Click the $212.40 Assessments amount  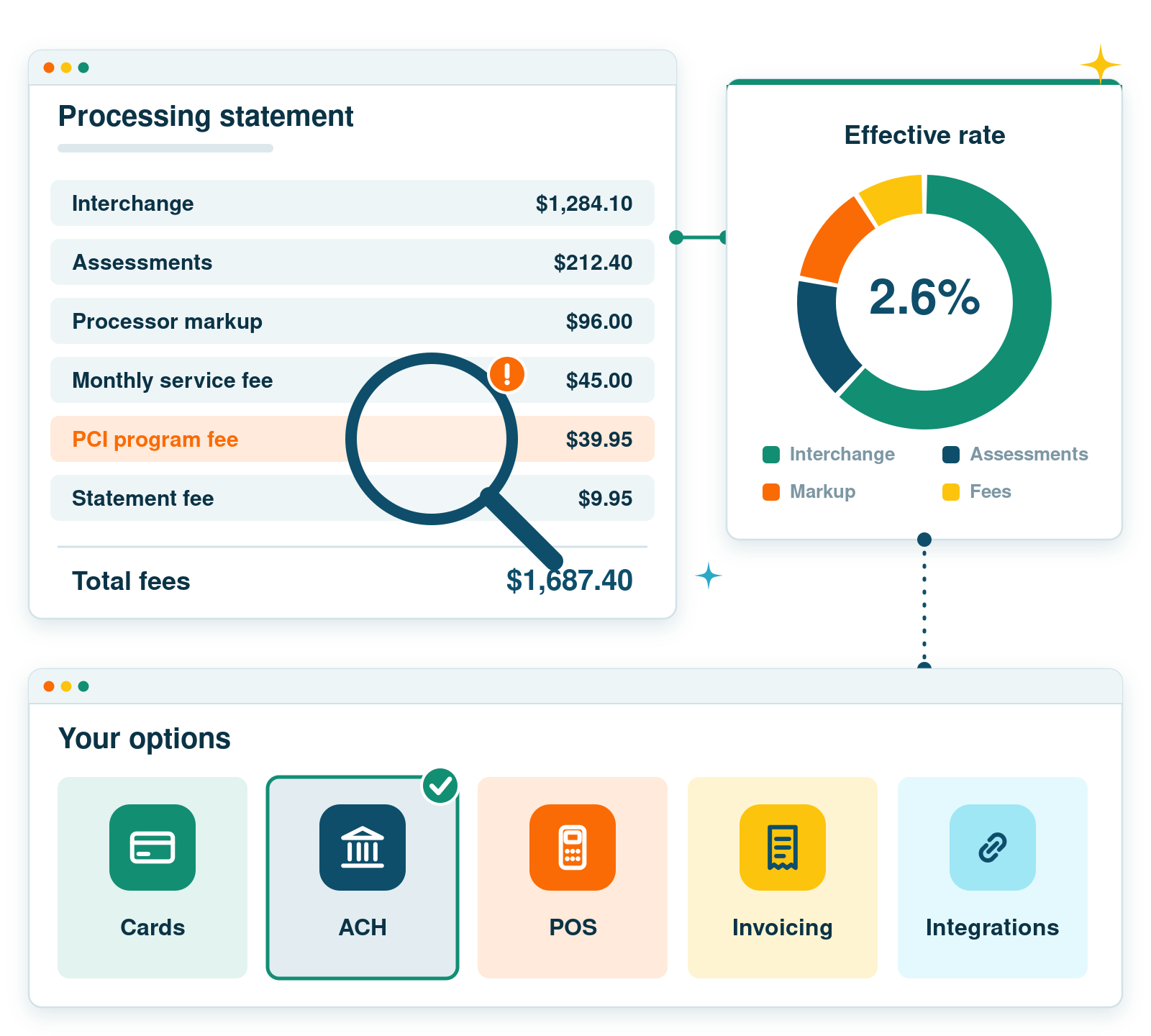pyautogui.click(x=593, y=263)
